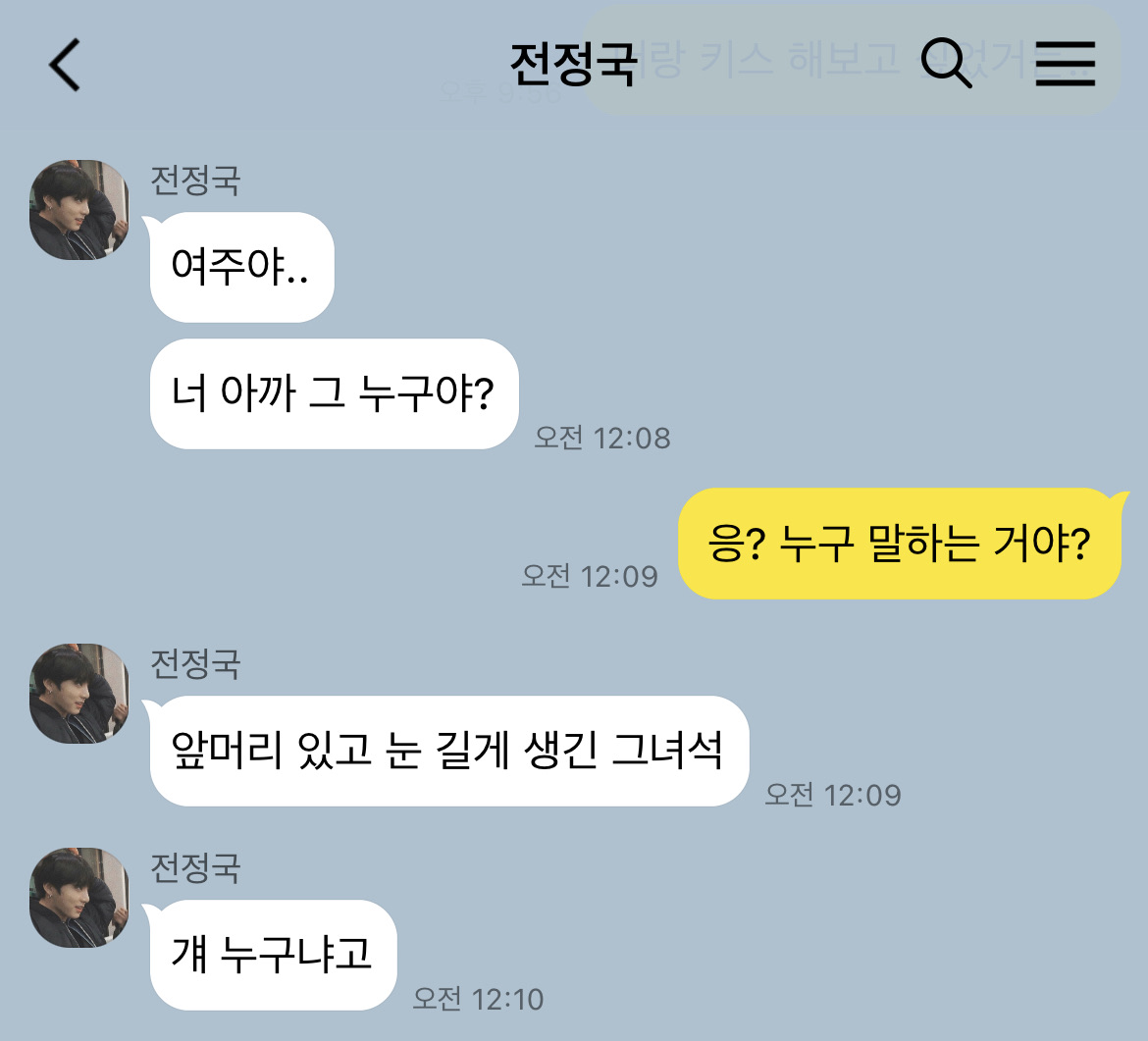
Task: Tap the 오전 12:10 timestamp
Action: point(478,999)
